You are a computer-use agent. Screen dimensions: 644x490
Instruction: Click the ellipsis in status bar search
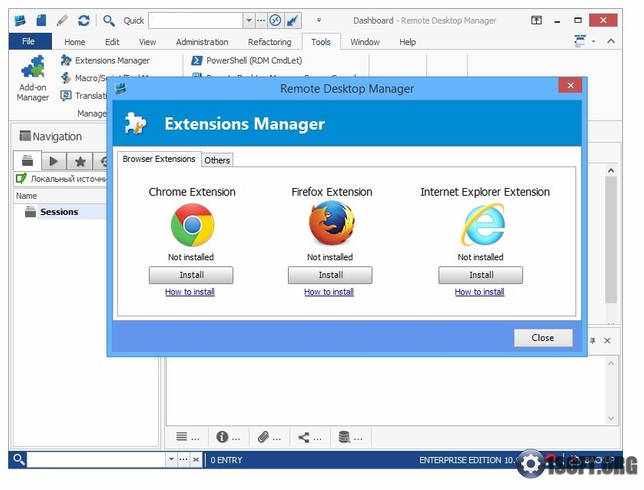click(184, 459)
